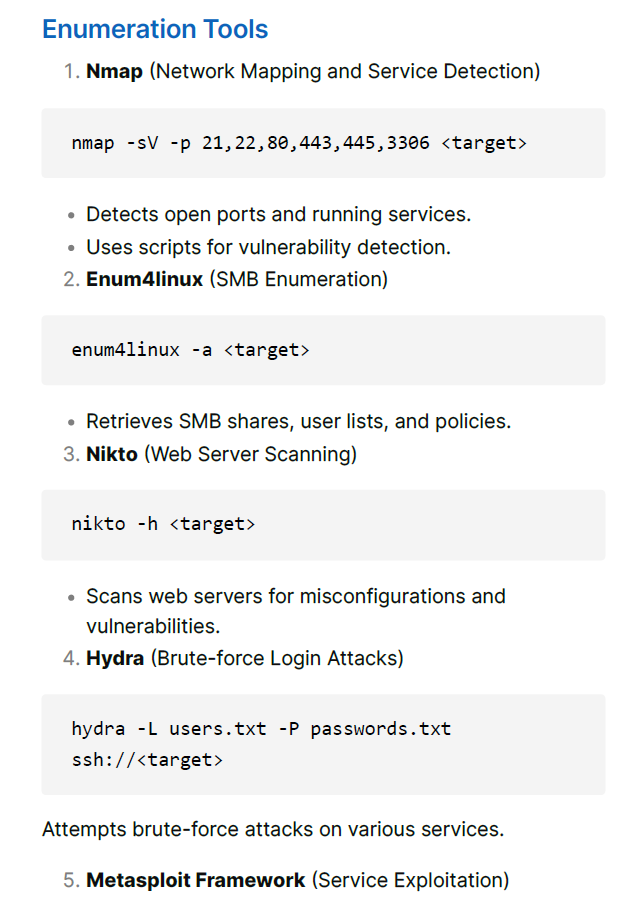Select the bold Metasploit Framework name
Viewport: 641px width, 915px height.
click(196, 880)
